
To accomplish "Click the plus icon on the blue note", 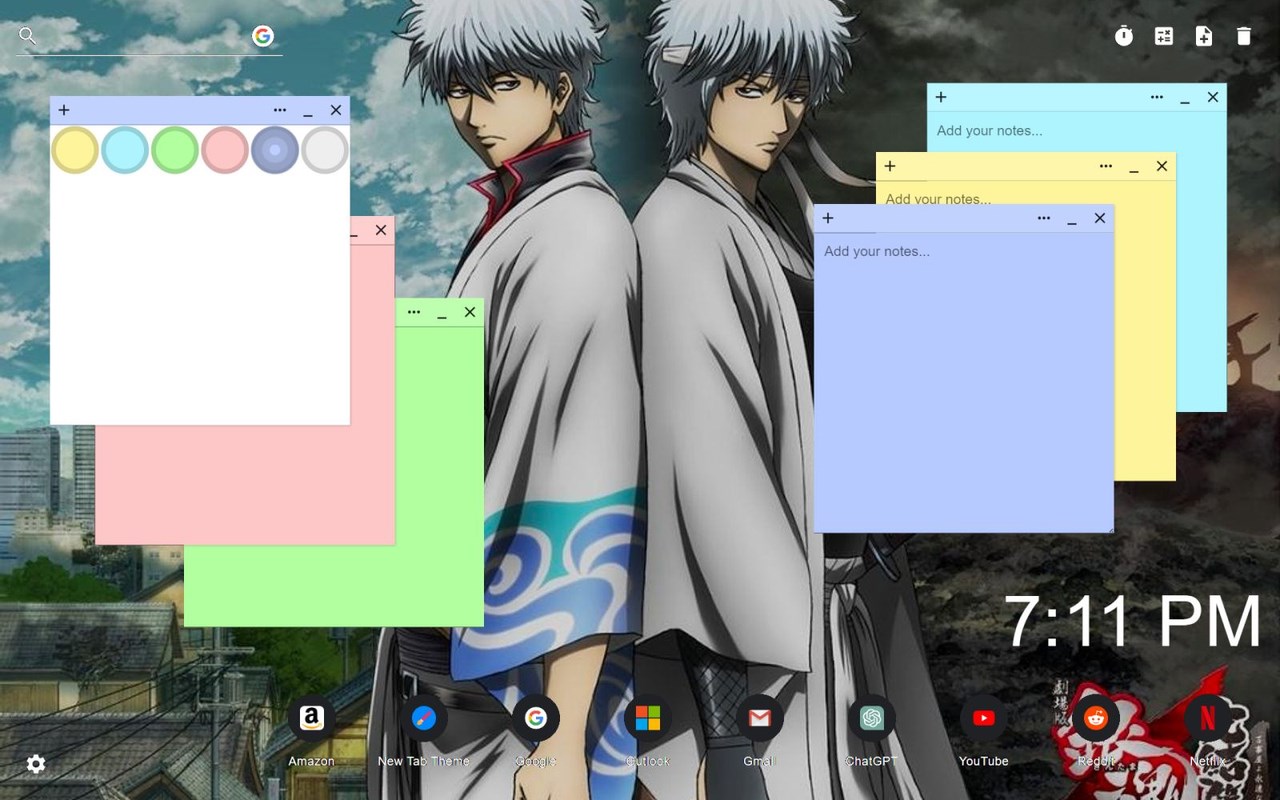I will click(828, 218).
